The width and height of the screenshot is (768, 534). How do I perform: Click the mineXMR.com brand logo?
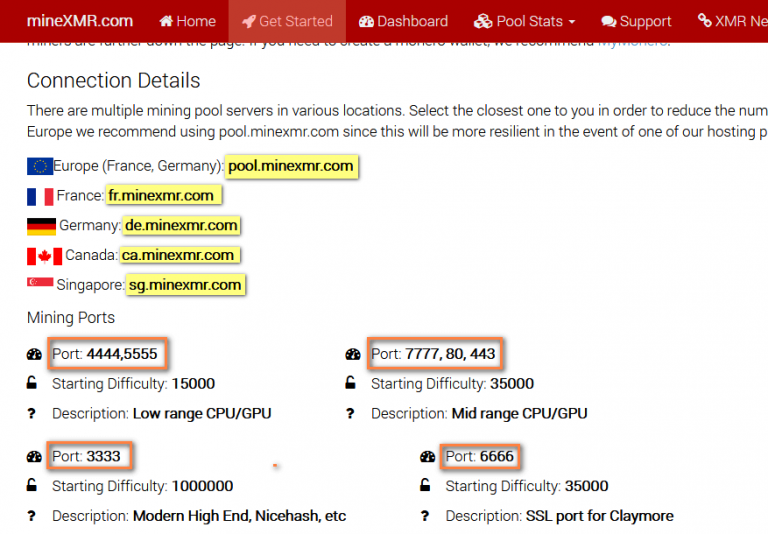click(80, 20)
